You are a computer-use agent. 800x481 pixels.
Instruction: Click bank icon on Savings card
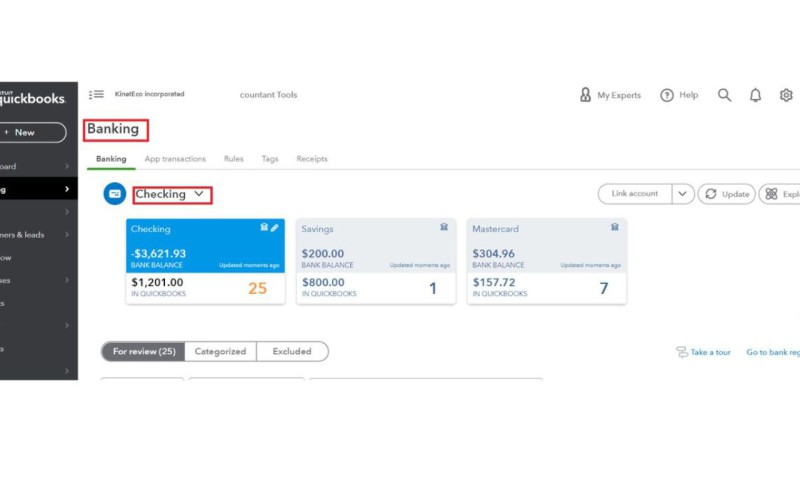[444, 227]
